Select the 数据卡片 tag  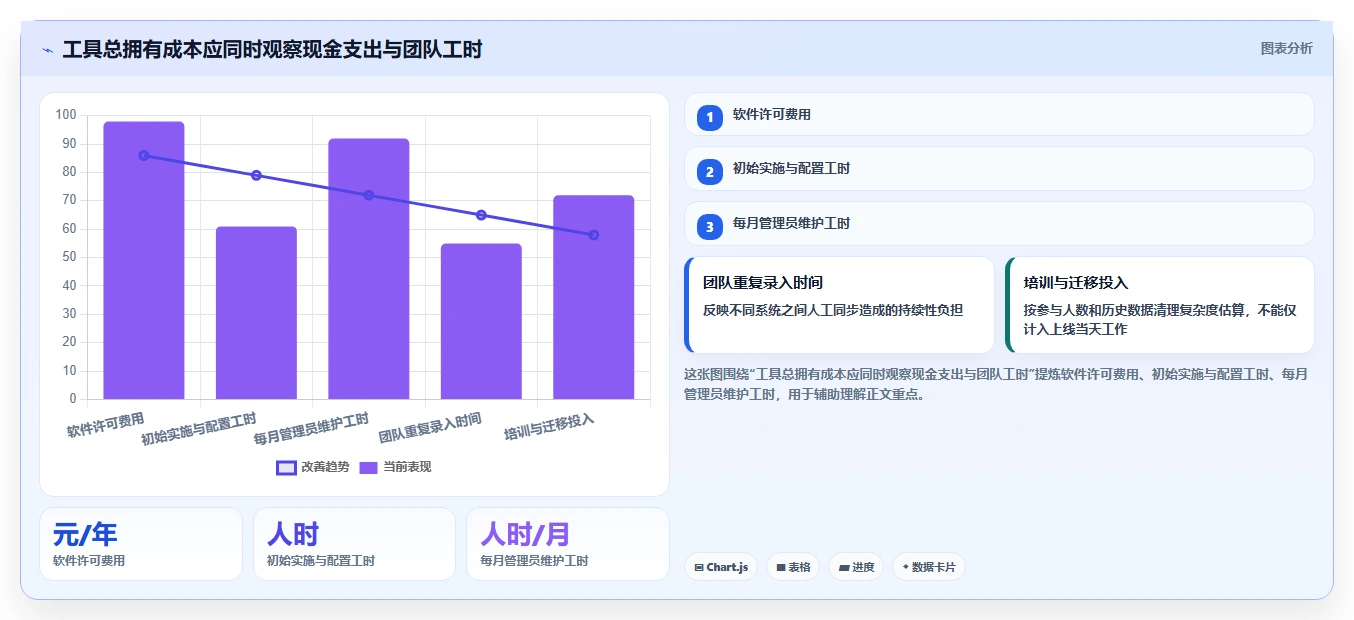[x=929, y=567]
